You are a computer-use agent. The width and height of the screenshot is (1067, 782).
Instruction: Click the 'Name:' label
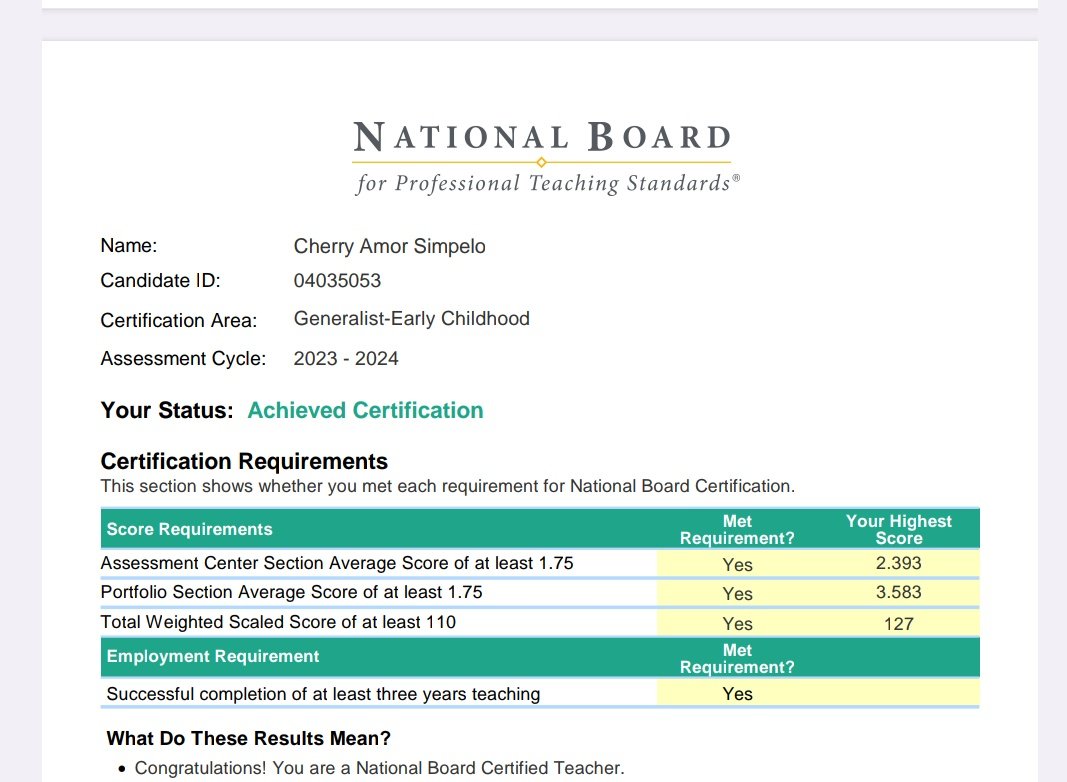pyautogui.click(x=129, y=246)
